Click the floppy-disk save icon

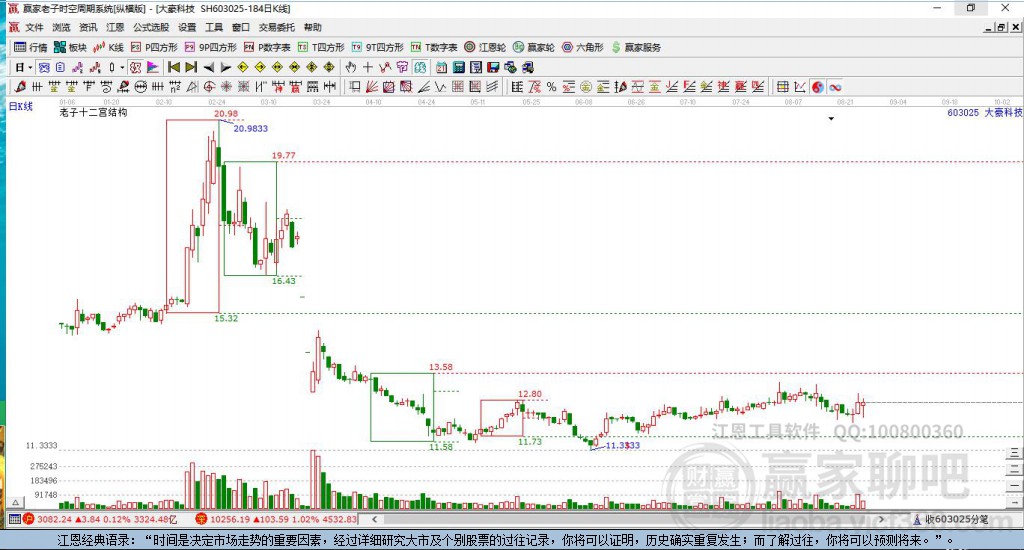tap(493, 67)
